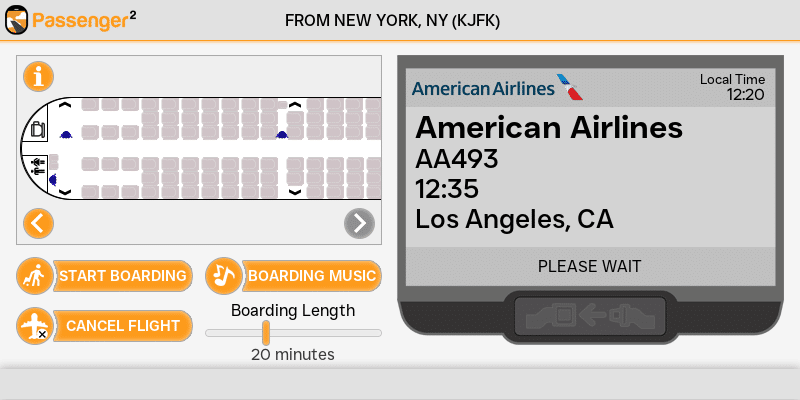Click the front upper door chevron on seat map
The image size is (800, 400).
(65, 105)
